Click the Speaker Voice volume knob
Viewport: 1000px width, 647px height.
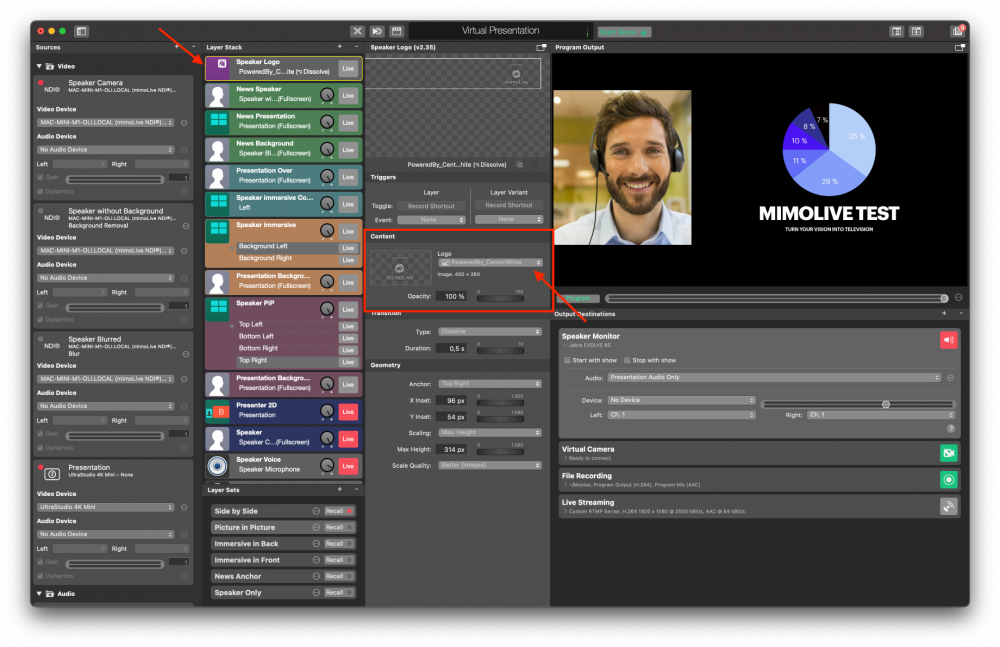click(x=327, y=465)
